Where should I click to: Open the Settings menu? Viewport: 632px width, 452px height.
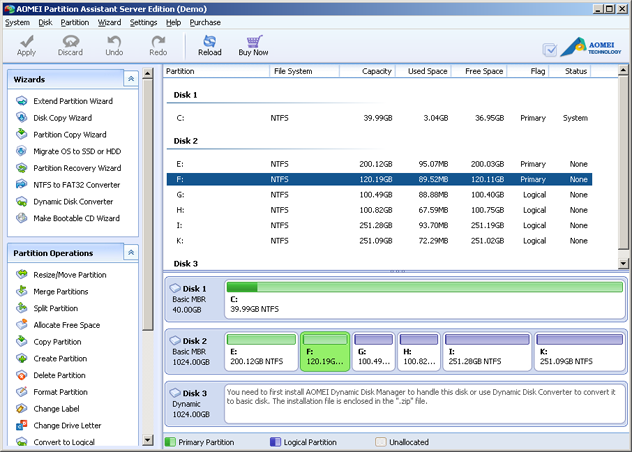143,23
